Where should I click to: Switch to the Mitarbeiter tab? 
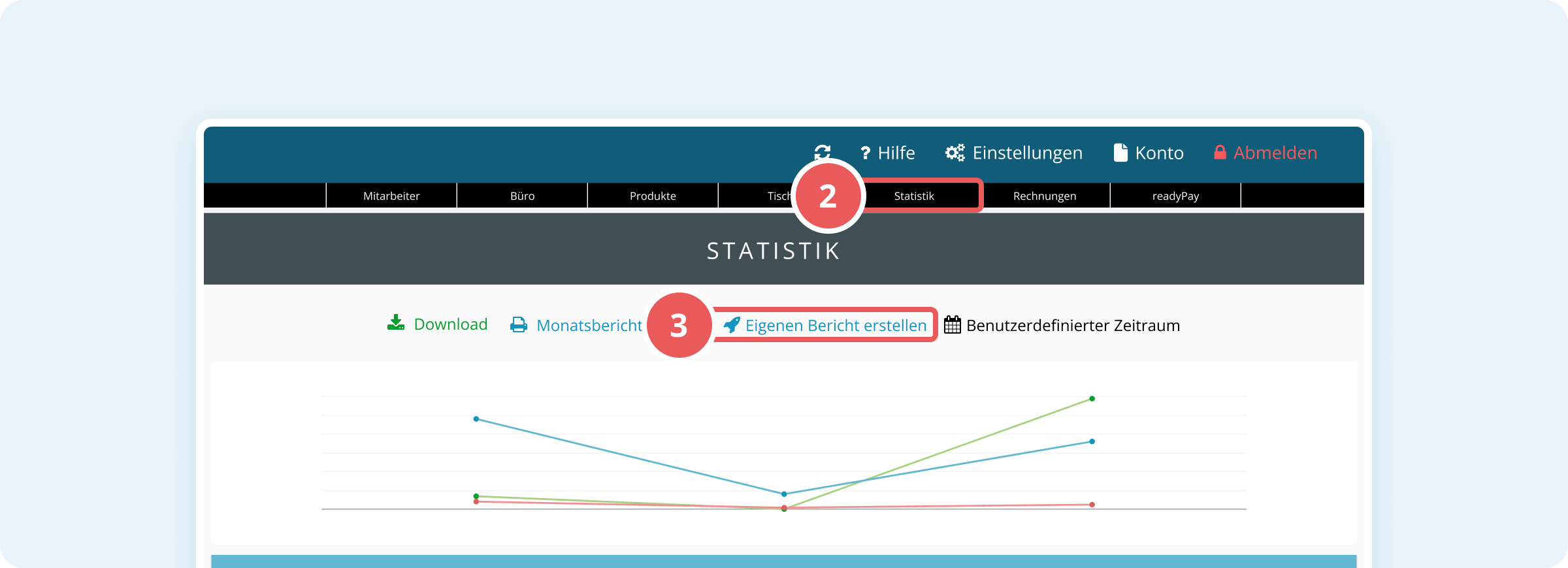pyautogui.click(x=391, y=195)
